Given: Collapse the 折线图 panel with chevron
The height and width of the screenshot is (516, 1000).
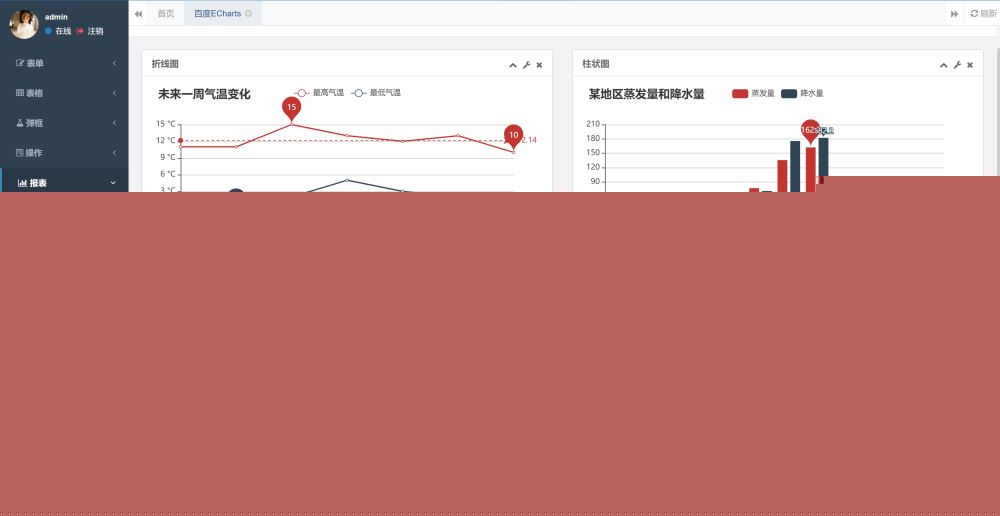Looking at the screenshot, I should point(513,65).
